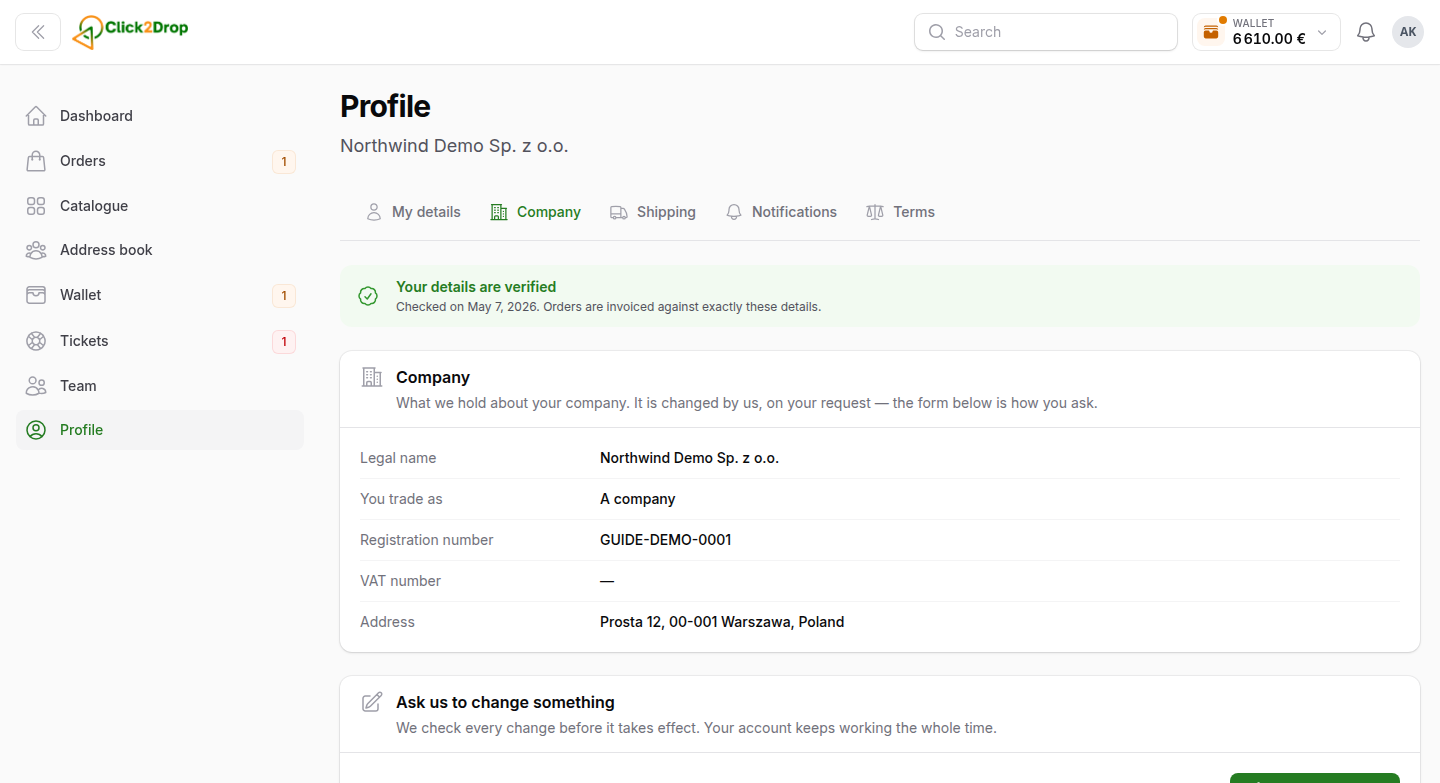Click the VAT number label
The width and height of the screenshot is (1440, 783).
tap(400, 581)
